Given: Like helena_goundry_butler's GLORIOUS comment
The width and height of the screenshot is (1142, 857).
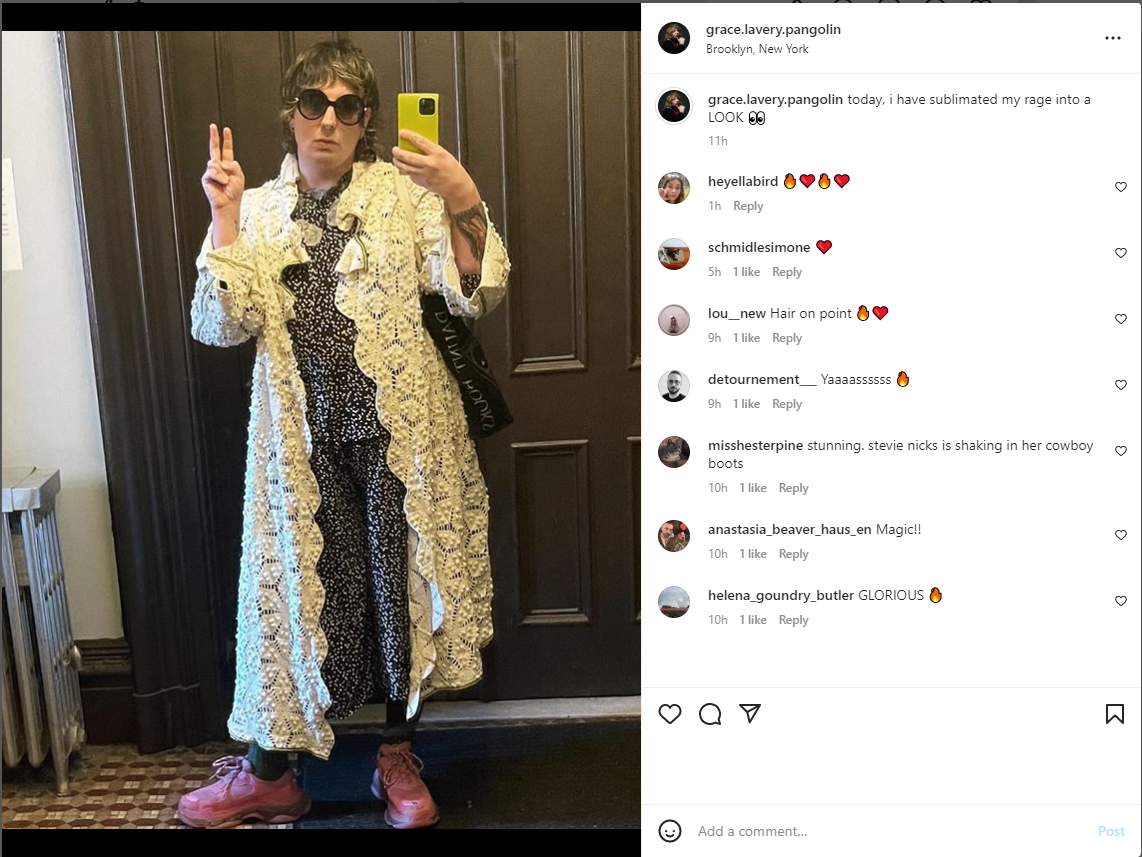Looking at the screenshot, I should (1121, 601).
